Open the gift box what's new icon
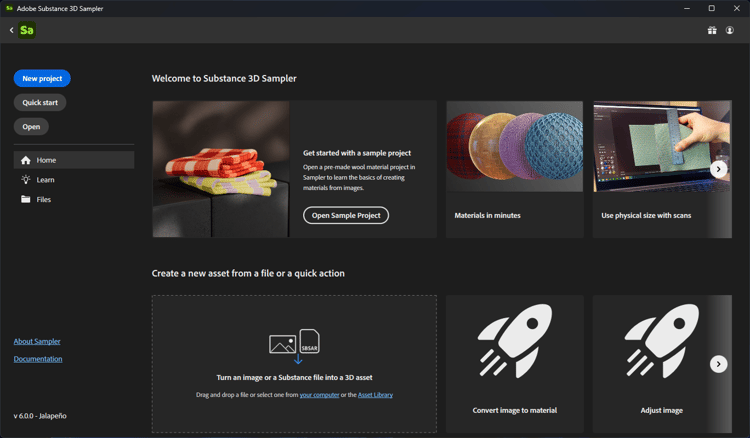This screenshot has width=750, height=438. (712, 30)
